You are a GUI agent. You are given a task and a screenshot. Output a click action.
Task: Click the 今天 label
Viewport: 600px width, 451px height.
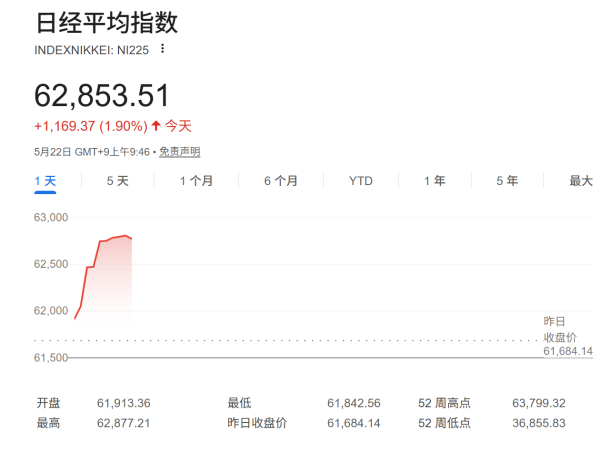pyautogui.click(x=178, y=126)
